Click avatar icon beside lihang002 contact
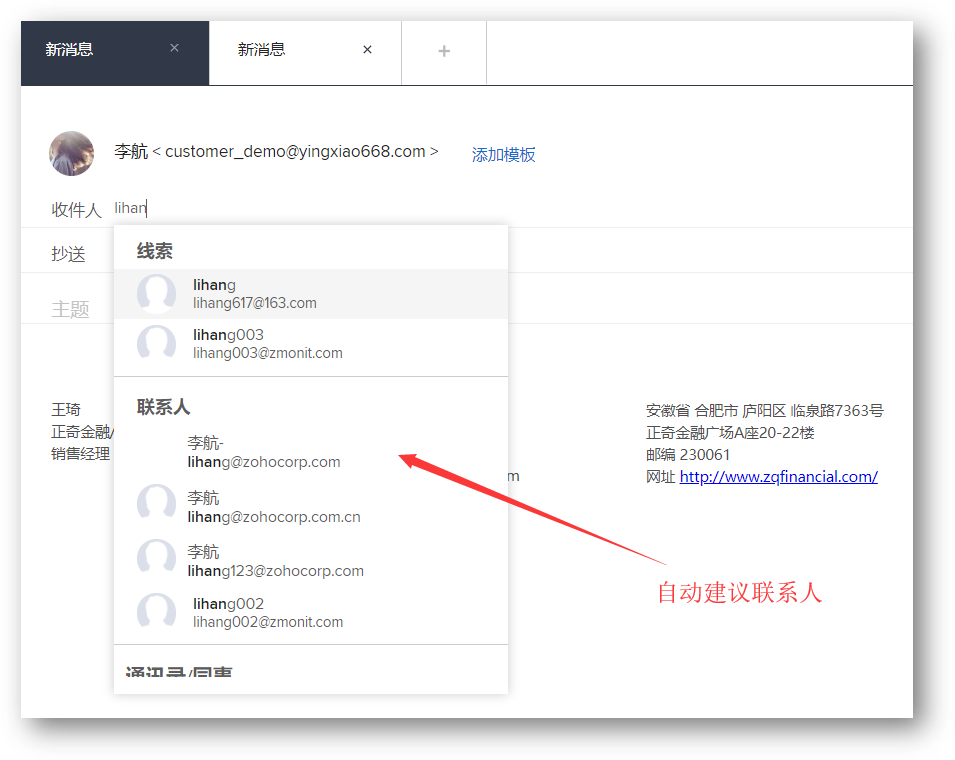Image resolution: width=955 pixels, height=760 pixels. click(157, 612)
